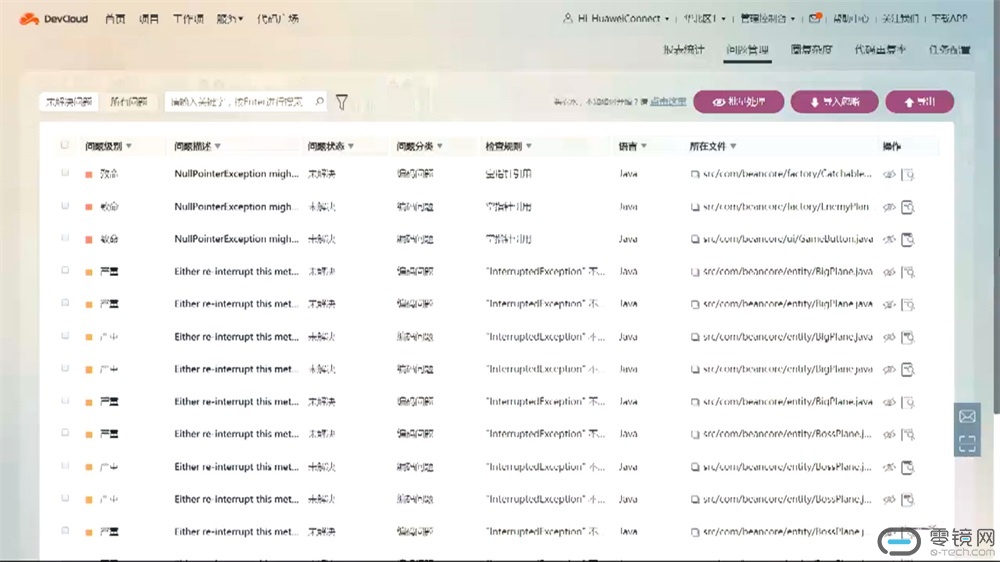Click in the keyword search input field

238,101
